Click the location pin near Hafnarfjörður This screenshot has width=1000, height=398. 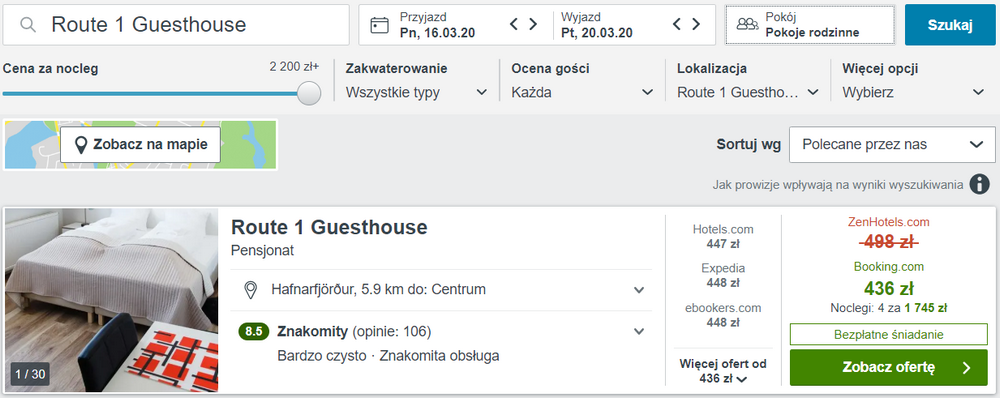(251, 290)
